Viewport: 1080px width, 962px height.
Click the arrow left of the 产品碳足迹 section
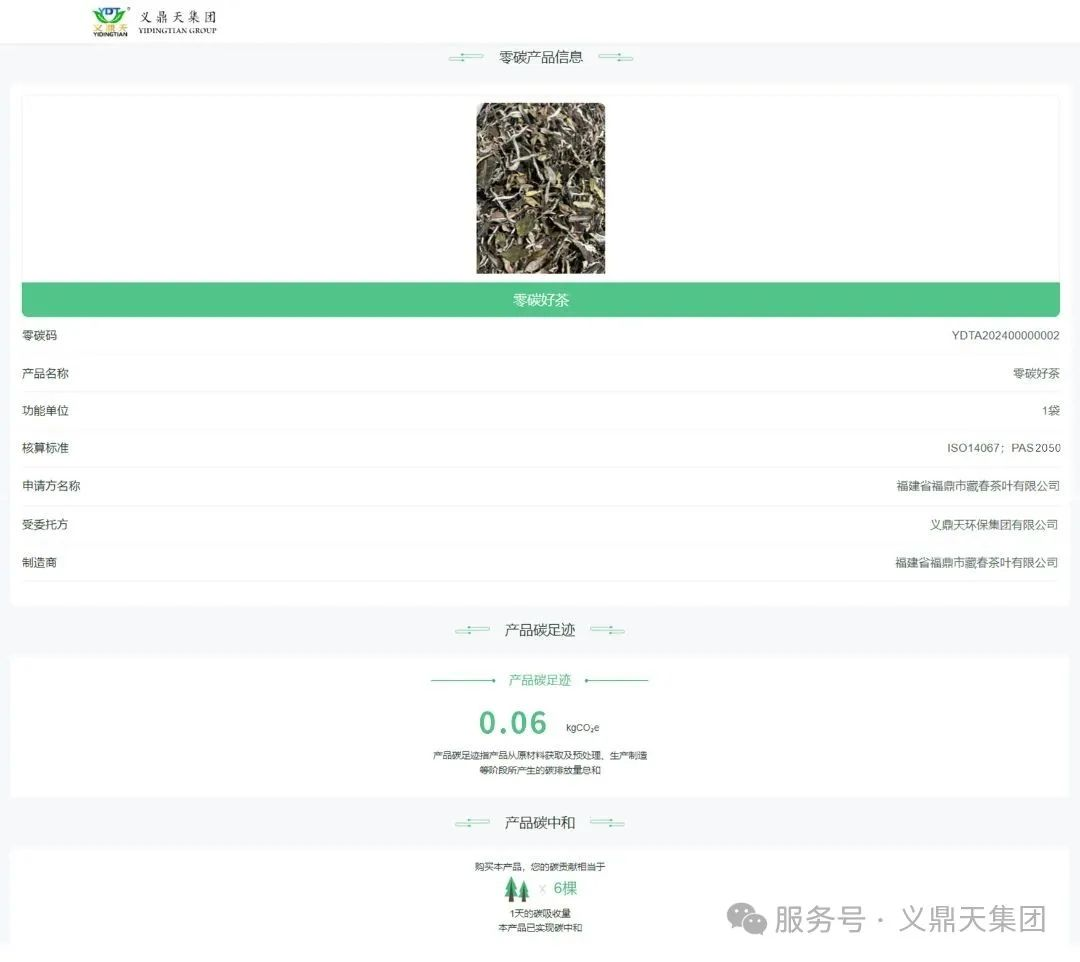(x=471, y=630)
